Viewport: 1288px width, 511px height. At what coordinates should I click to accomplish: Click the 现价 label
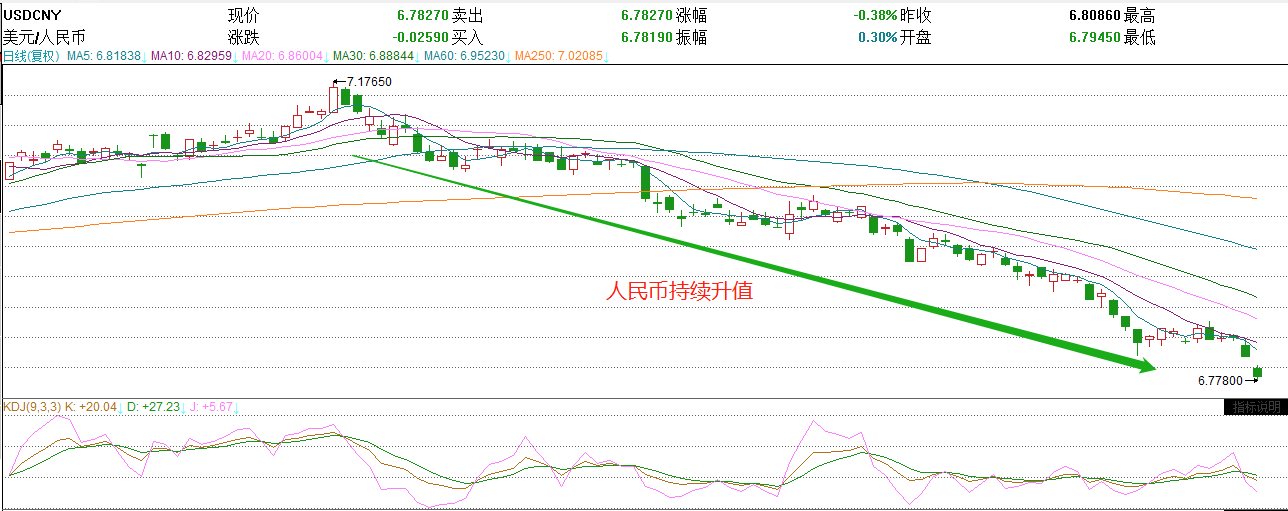coord(243,16)
